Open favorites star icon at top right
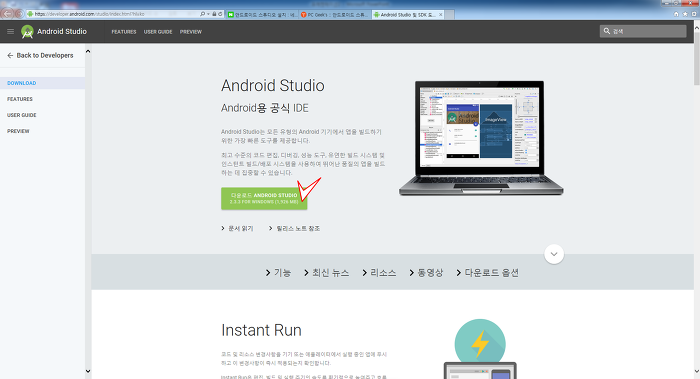The height and width of the screenshot is (379, 700). point(685,14)
